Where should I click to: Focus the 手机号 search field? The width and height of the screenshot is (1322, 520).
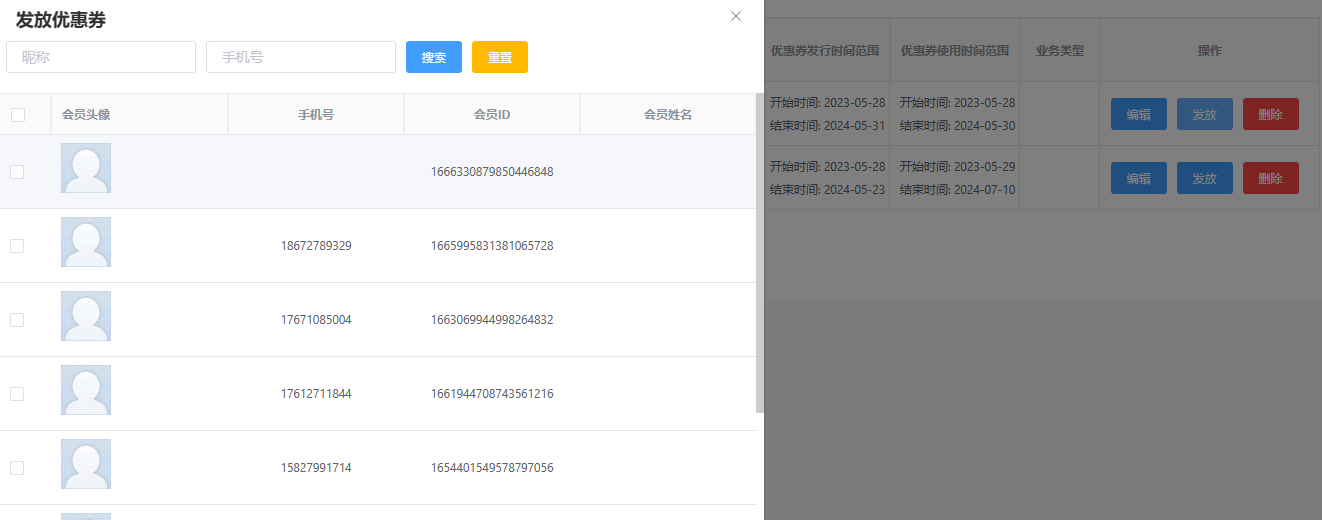(301, 57)
